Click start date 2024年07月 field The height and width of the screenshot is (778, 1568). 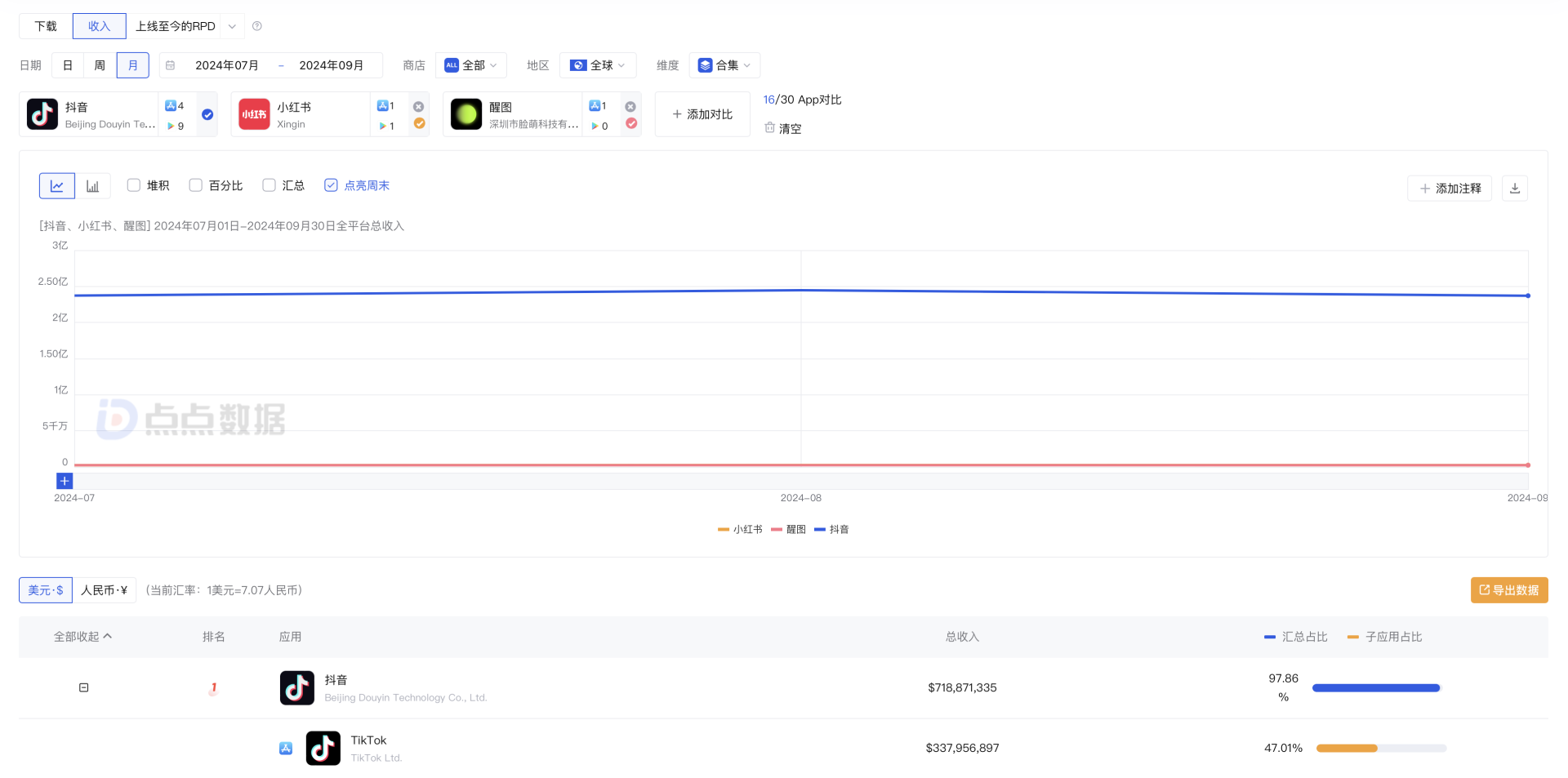pyautogui.click(x=227, y=65)
